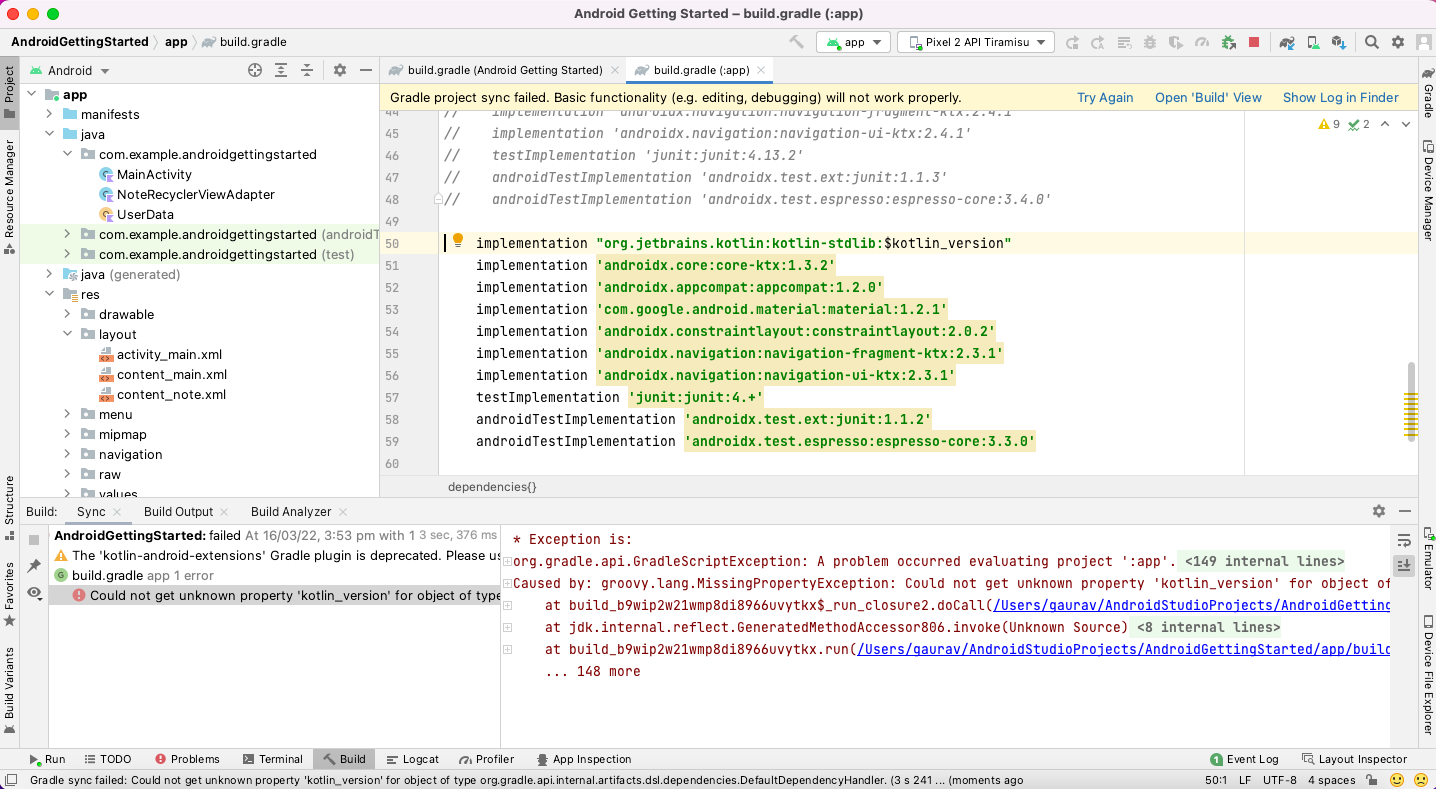Toggle scroll to end in build console
The width and height of the screenshot is (1436, 789).
(x=1403, y=565)
